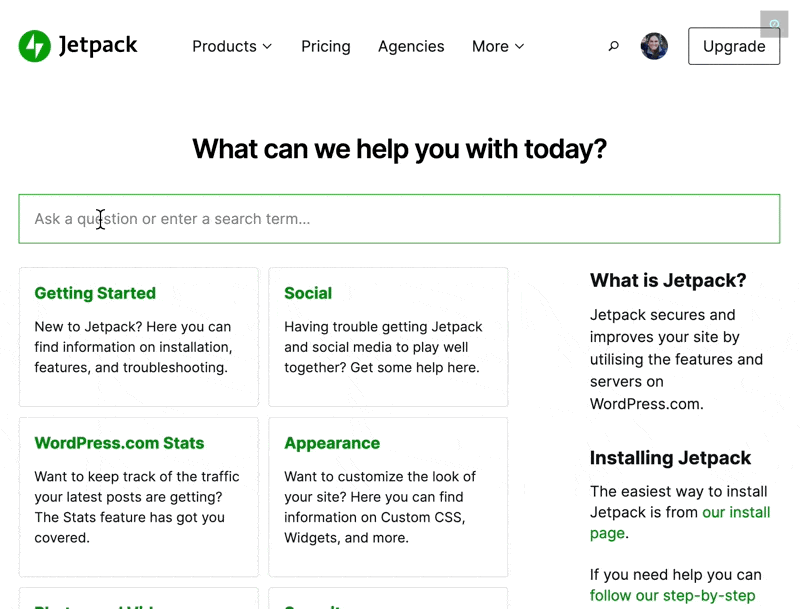Click the Upgrade button
The image size is (800, 609).
(734, 46)
